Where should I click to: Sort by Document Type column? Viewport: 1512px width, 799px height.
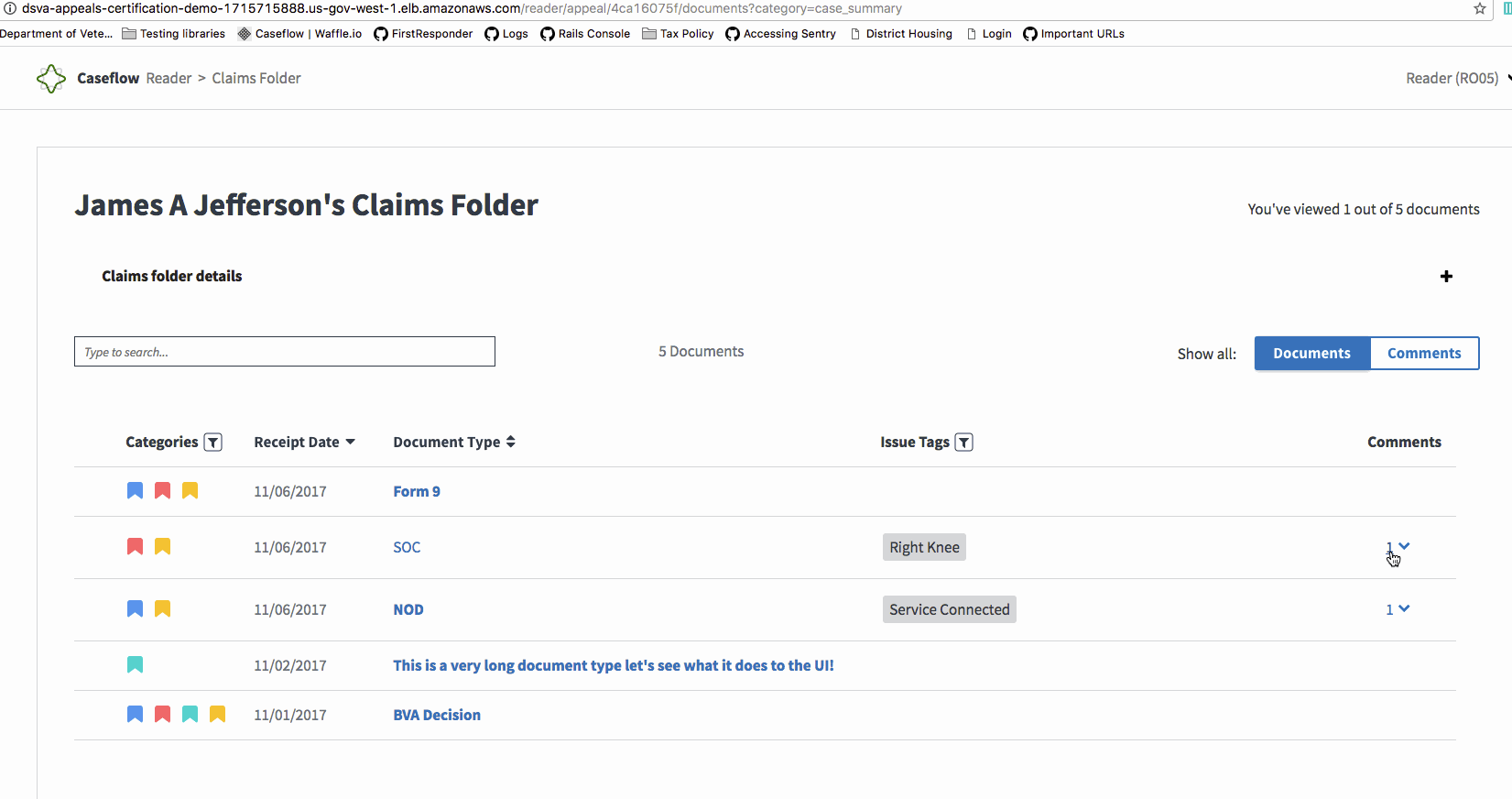tap(454, 443)
